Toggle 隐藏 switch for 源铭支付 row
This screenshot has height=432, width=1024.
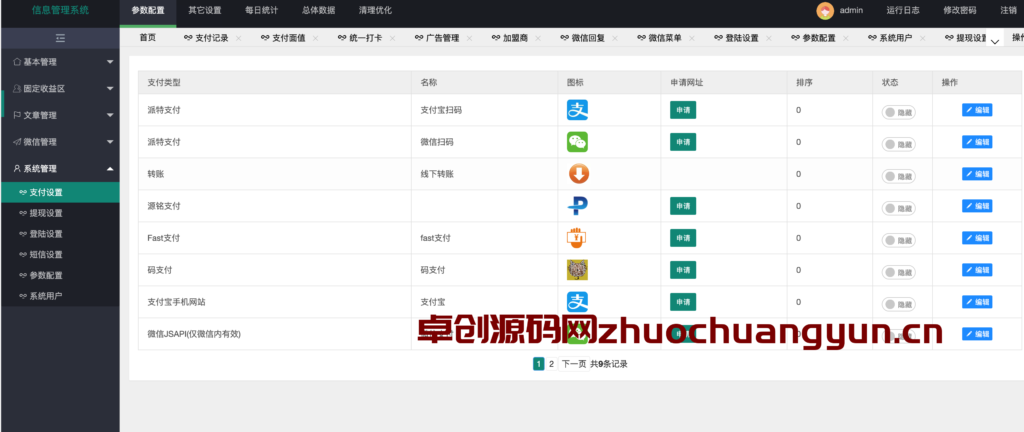tap(899, 208)
